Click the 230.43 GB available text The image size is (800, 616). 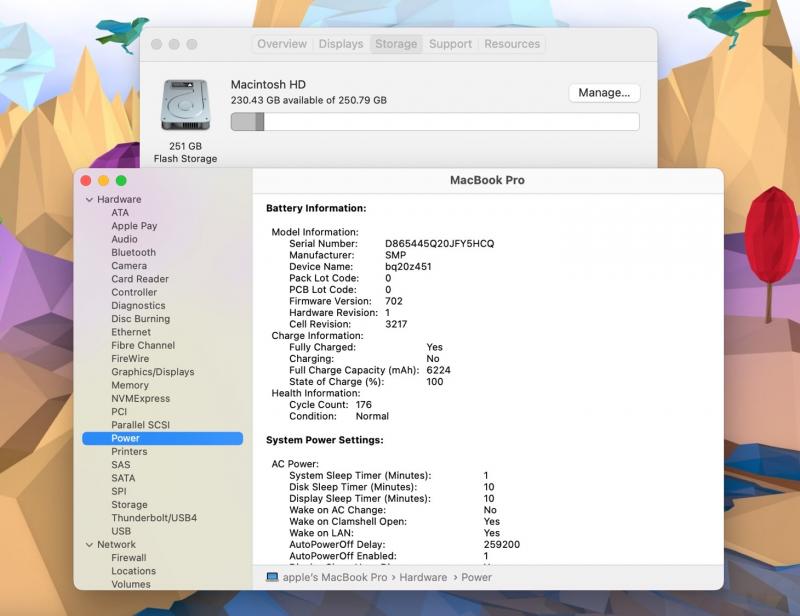[x=309, y=100]
